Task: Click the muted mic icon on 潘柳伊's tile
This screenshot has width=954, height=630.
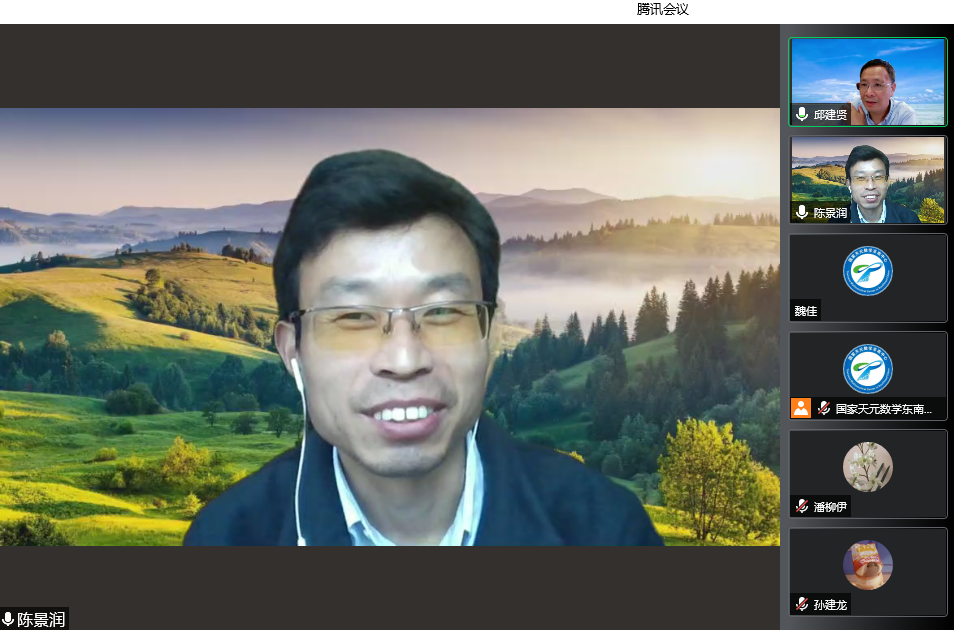Action: pyautogui.click(x=801, y=505)
